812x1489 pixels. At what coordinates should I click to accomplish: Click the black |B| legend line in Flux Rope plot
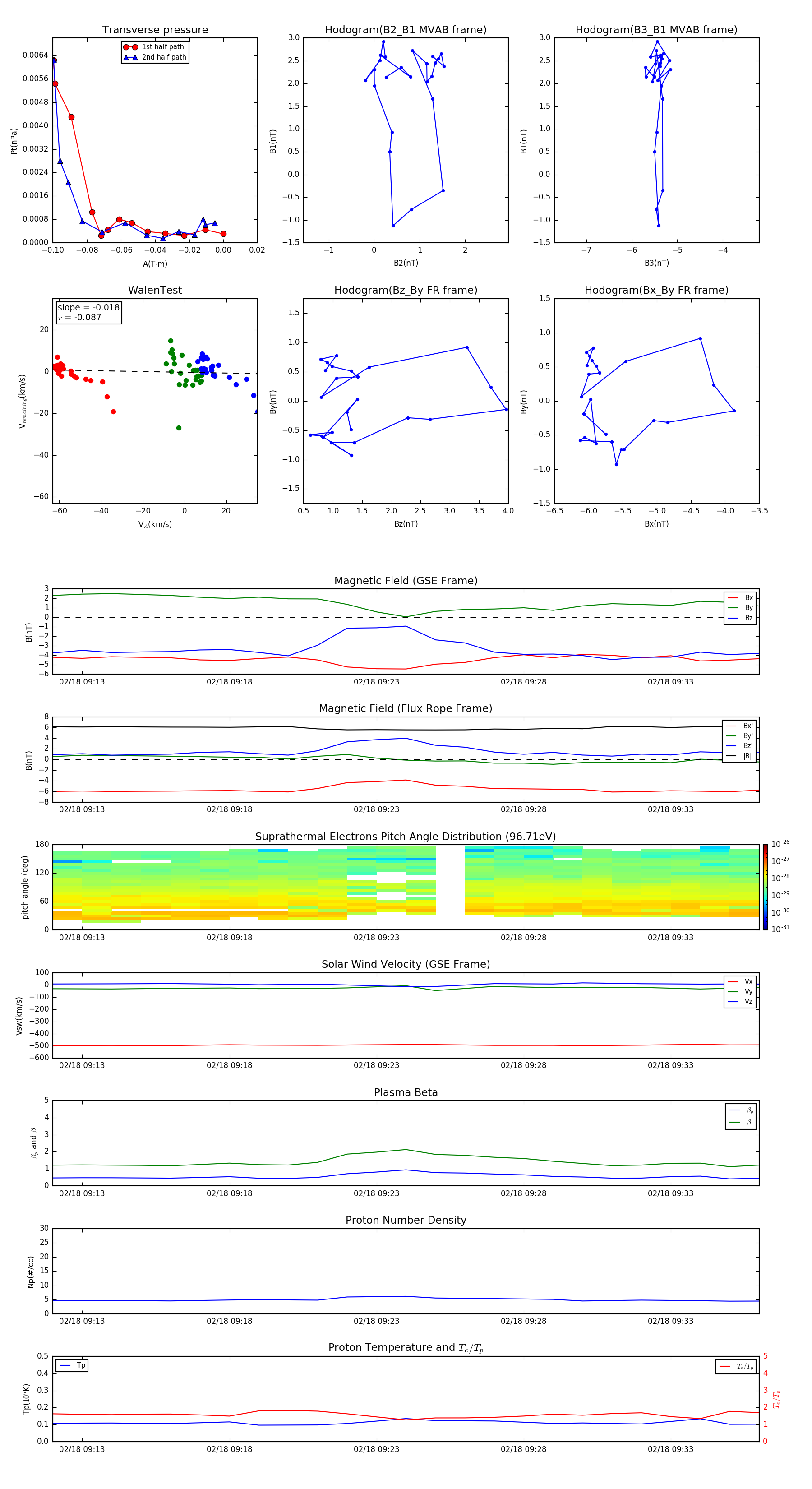(x=731, y=756)
